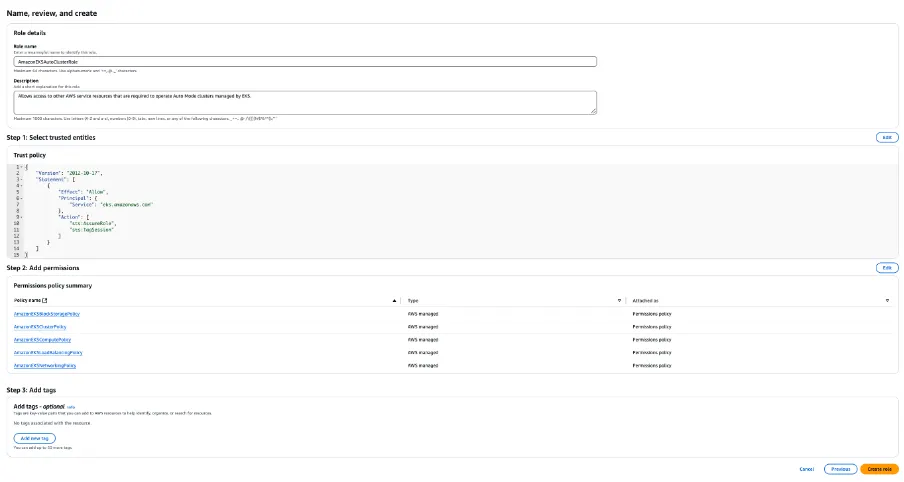Viewport: 904px width, 482px height.
Task: Click Step 3: Add tags heading
Action: [x=31, y=390]
